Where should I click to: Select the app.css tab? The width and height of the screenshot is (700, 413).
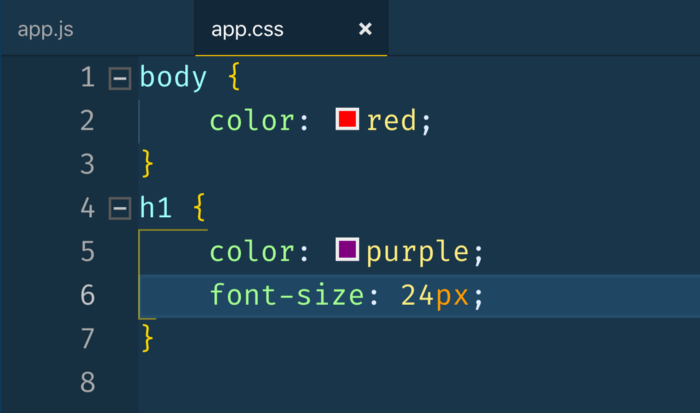(247, 28)
